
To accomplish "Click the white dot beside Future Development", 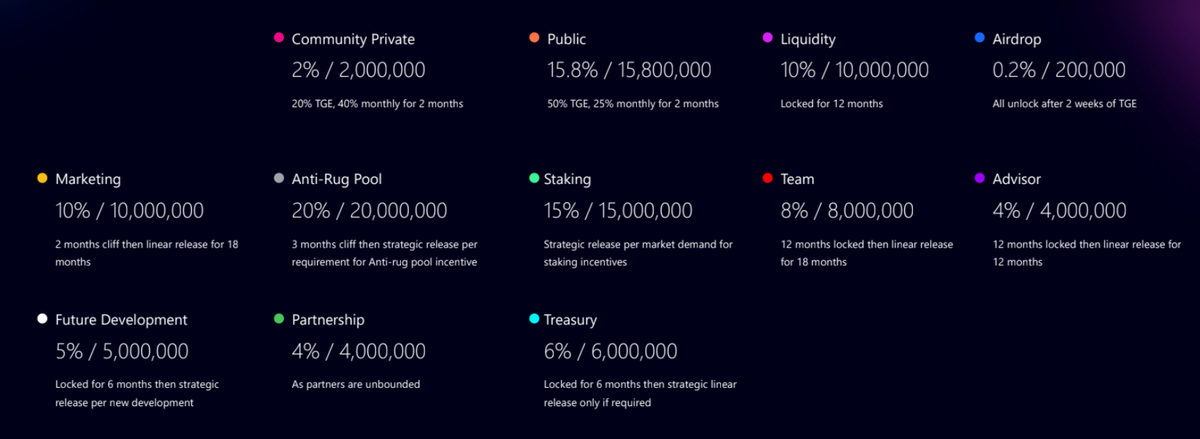I will point(42,319).
